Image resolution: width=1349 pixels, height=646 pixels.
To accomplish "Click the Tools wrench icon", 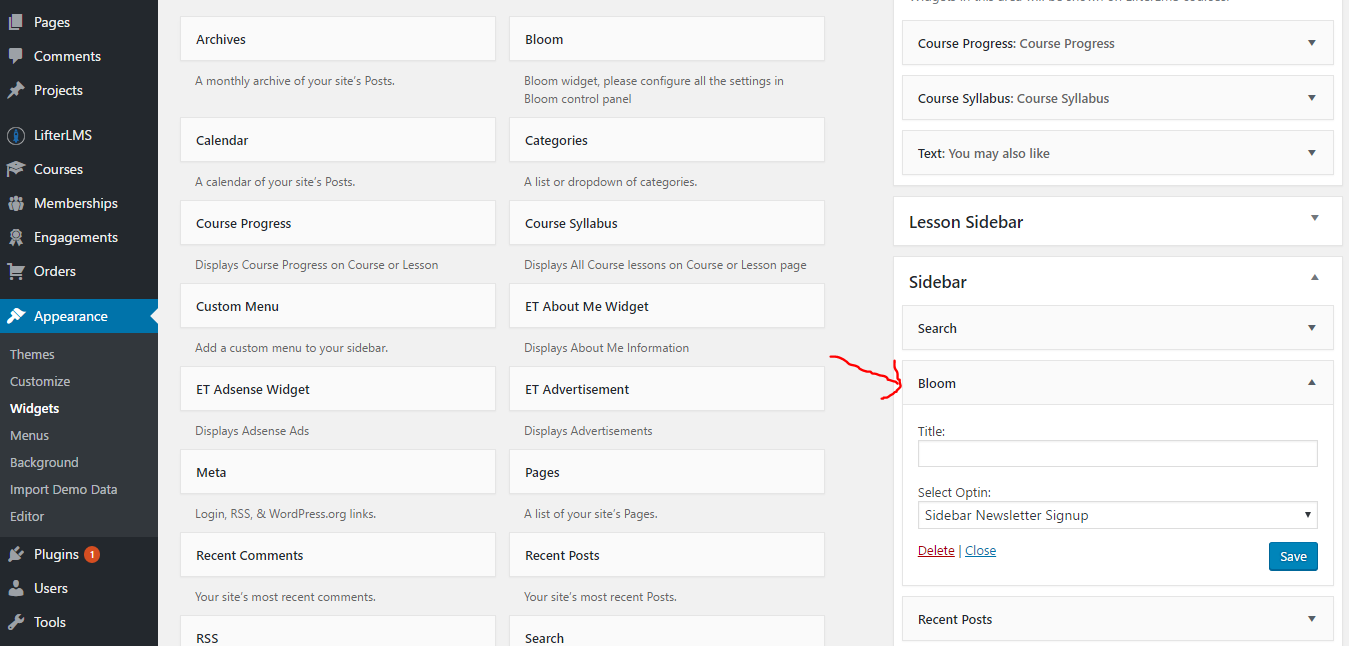I will (x=16, y=622).
